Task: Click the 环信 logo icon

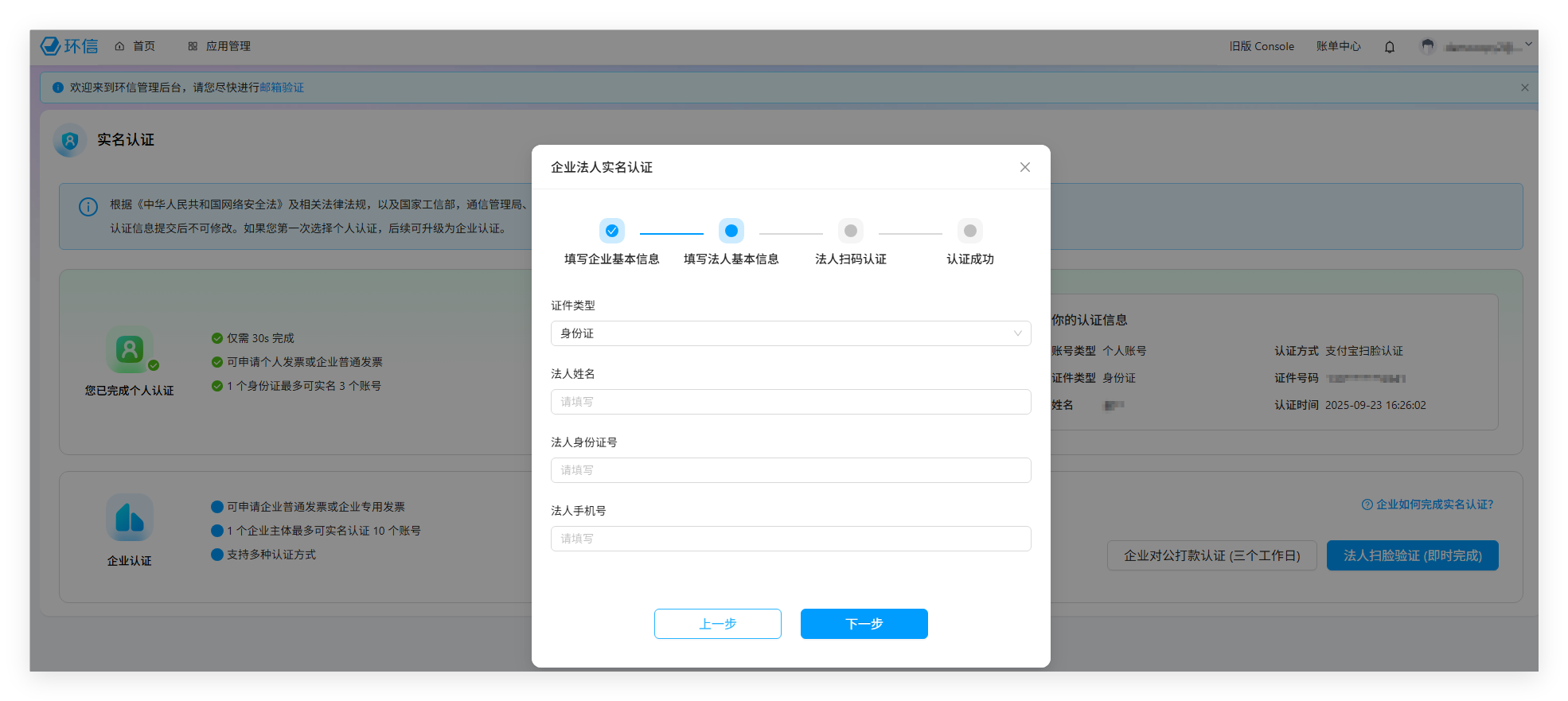Action: click(51, 46)
